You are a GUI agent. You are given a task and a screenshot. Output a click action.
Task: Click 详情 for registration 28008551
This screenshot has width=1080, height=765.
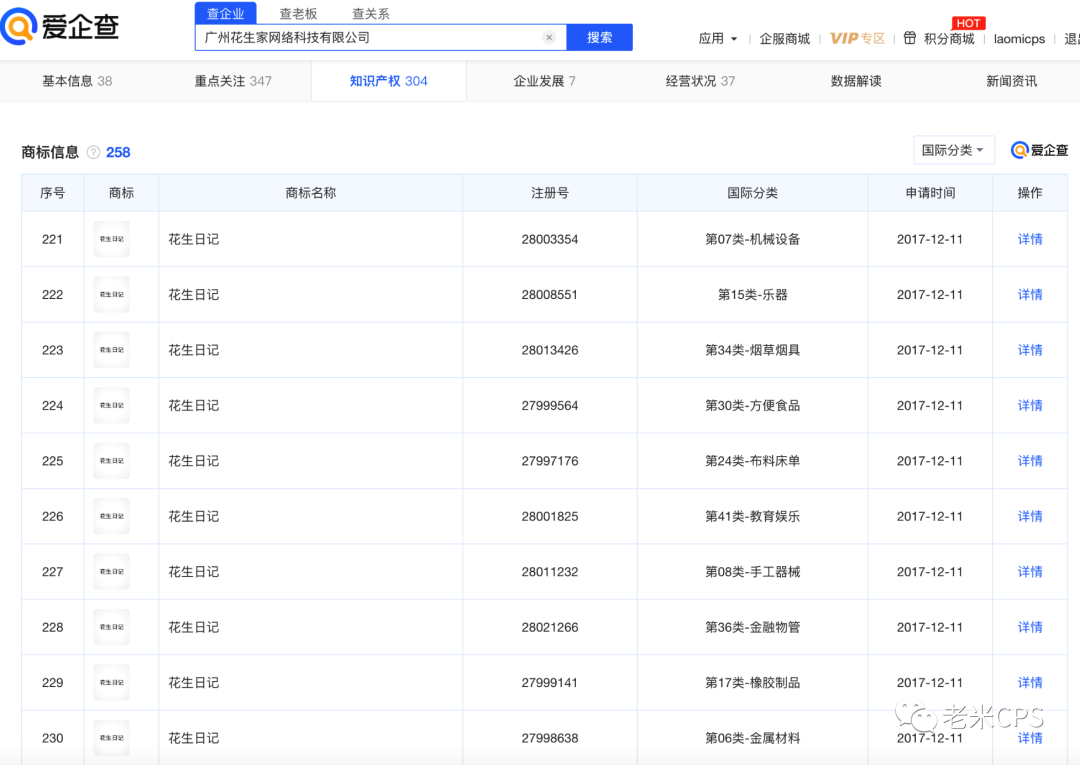(x=1030, y=295)
